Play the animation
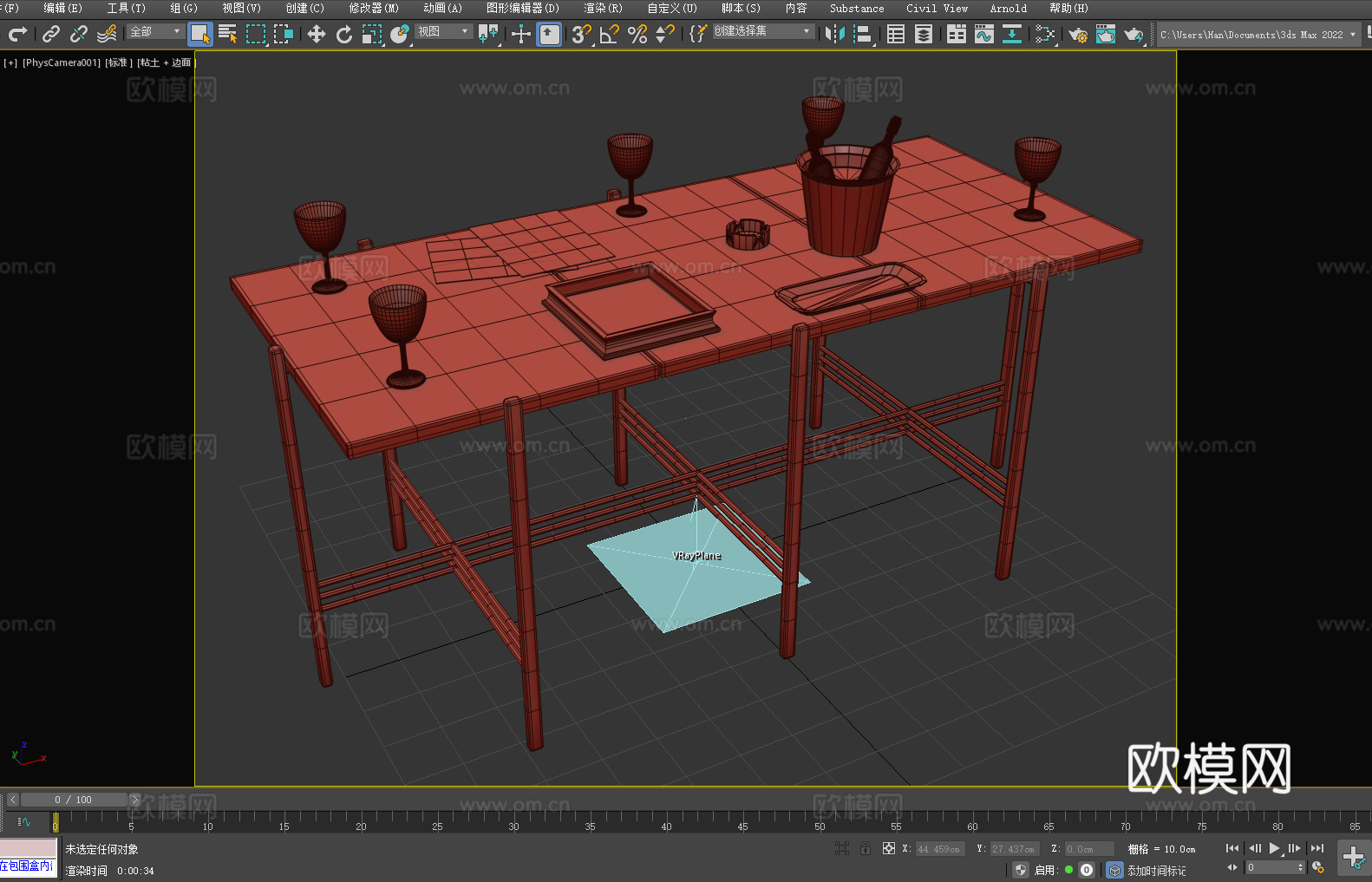Viewport: 1372px width, 882px height. [1274, 848]
